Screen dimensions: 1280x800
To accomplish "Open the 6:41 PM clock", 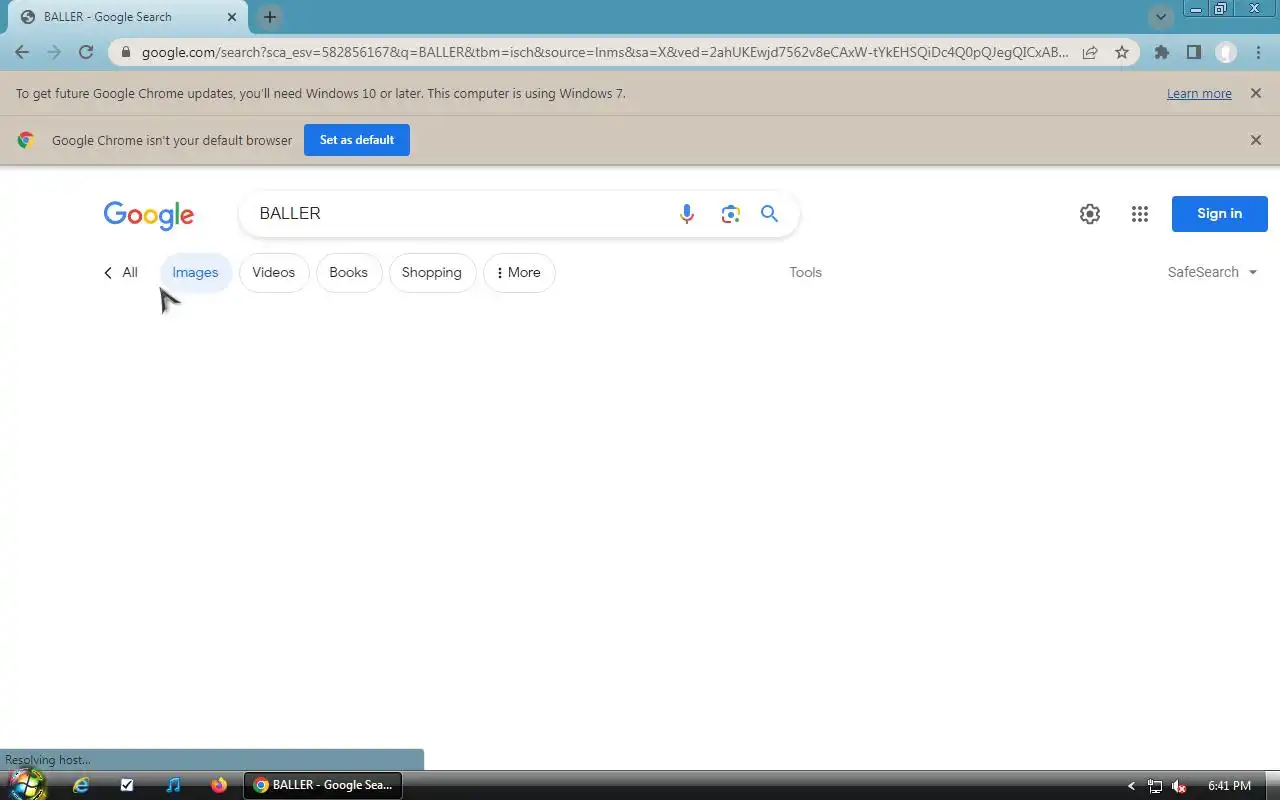I will click(1229, 786).
